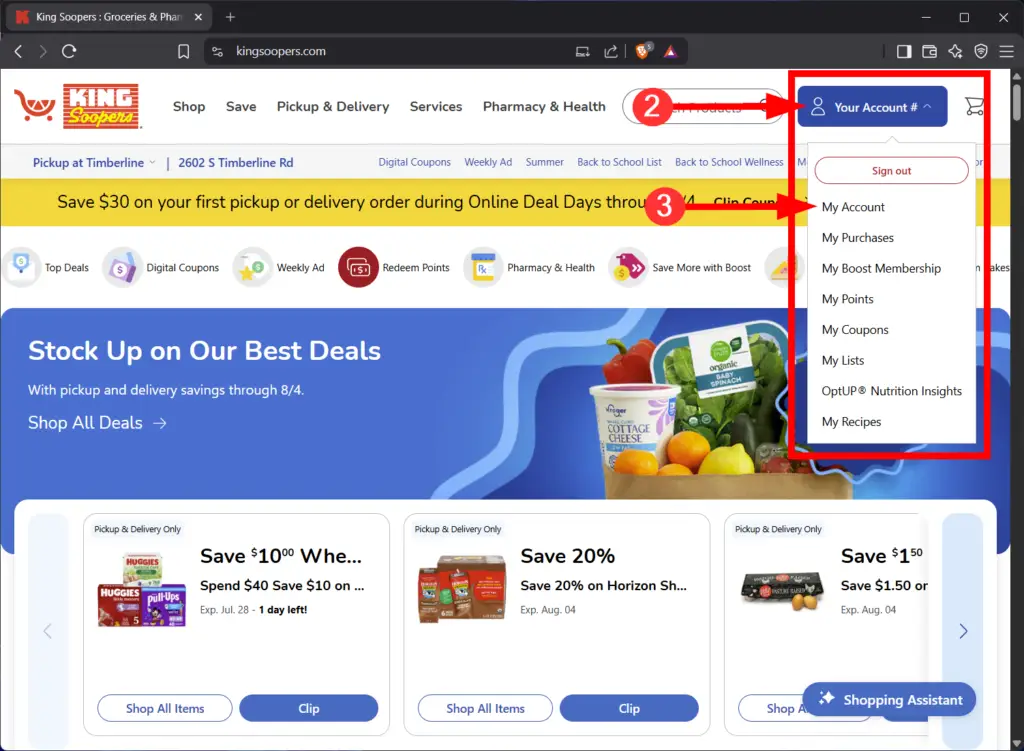Click the Sign out button
Viewport: 1024px width, 751px height.
tap(891, 170)
